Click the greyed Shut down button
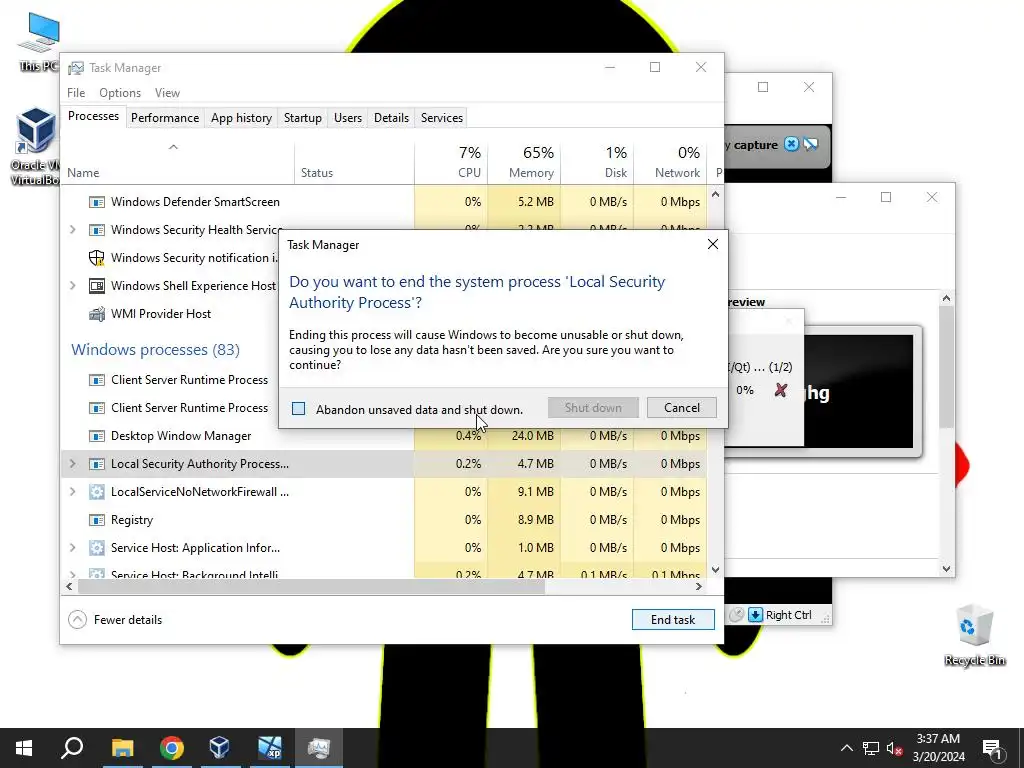The width and height of the screenshot is (1024, 768). pos(593,408)
